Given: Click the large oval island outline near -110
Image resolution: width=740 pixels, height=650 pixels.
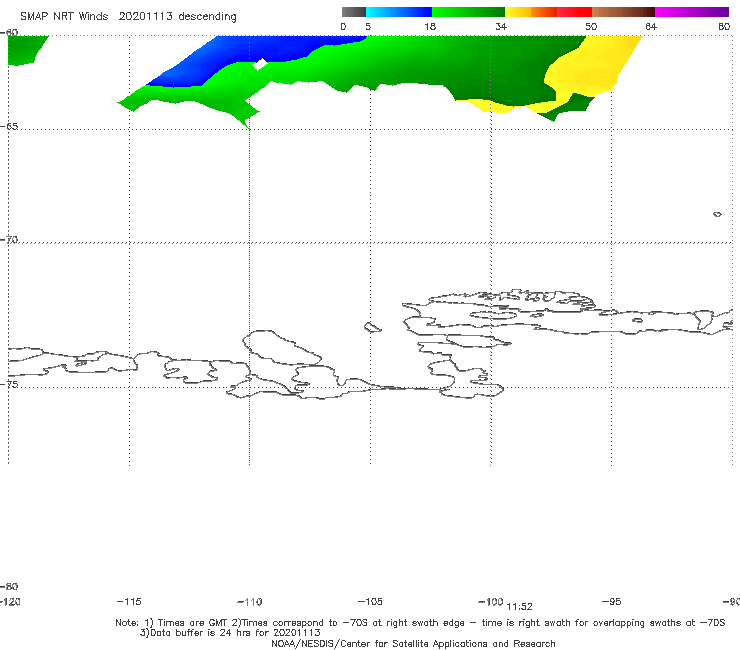Looking at the screenshot, I should 282,348.
